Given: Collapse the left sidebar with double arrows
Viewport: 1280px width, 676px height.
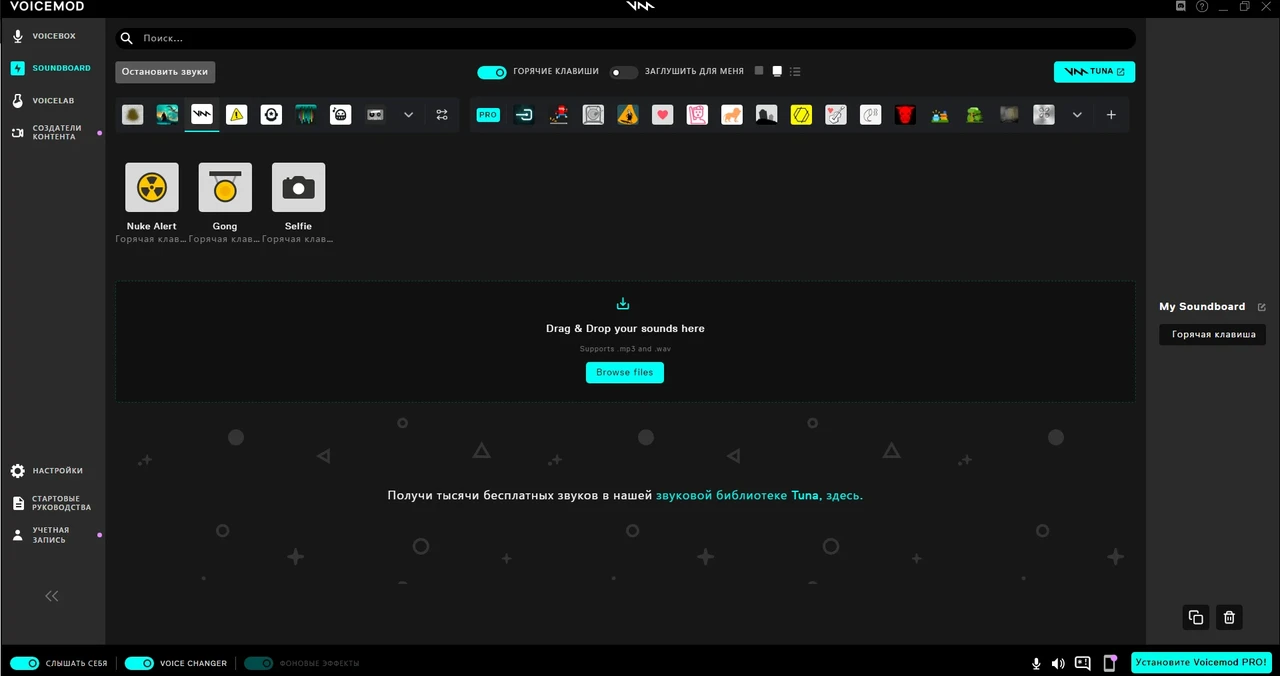Looking at the screenshot, I should 51,596.
